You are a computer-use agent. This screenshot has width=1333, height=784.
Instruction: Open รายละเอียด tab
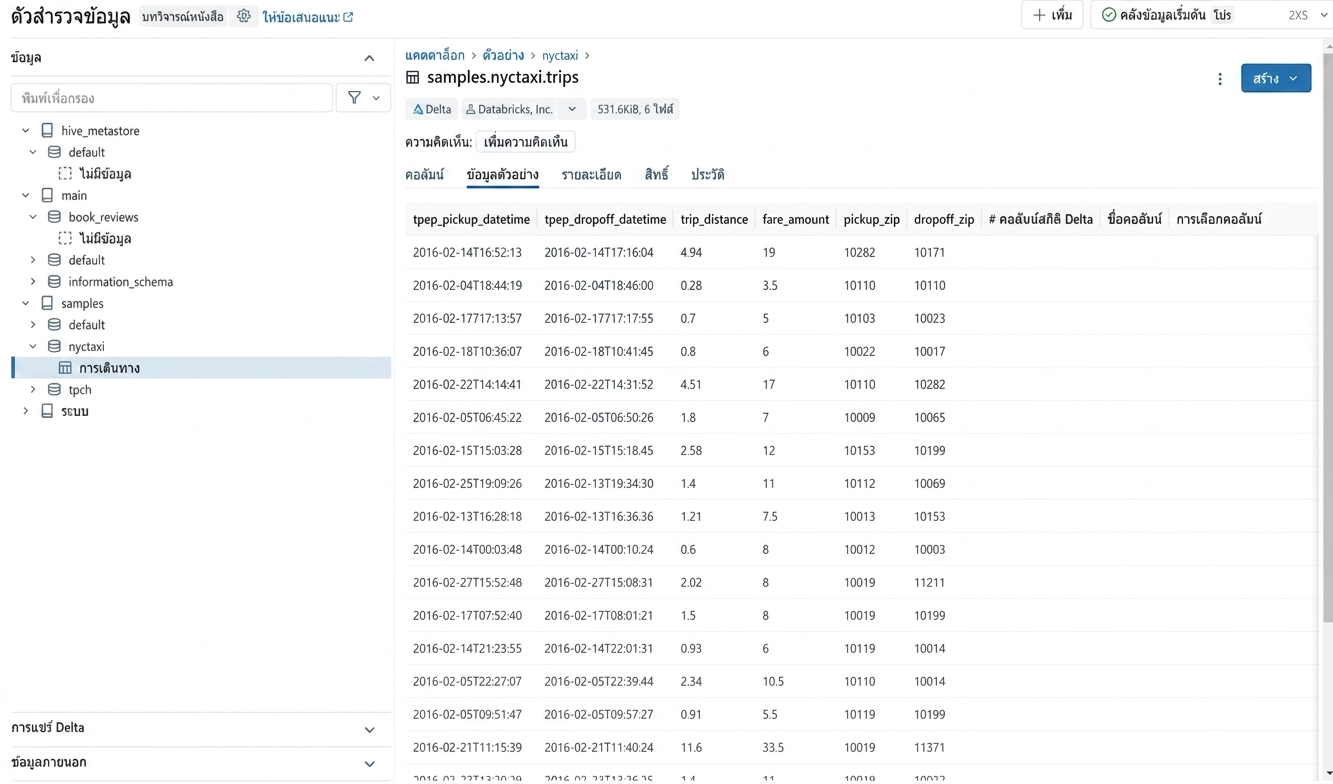591,175
